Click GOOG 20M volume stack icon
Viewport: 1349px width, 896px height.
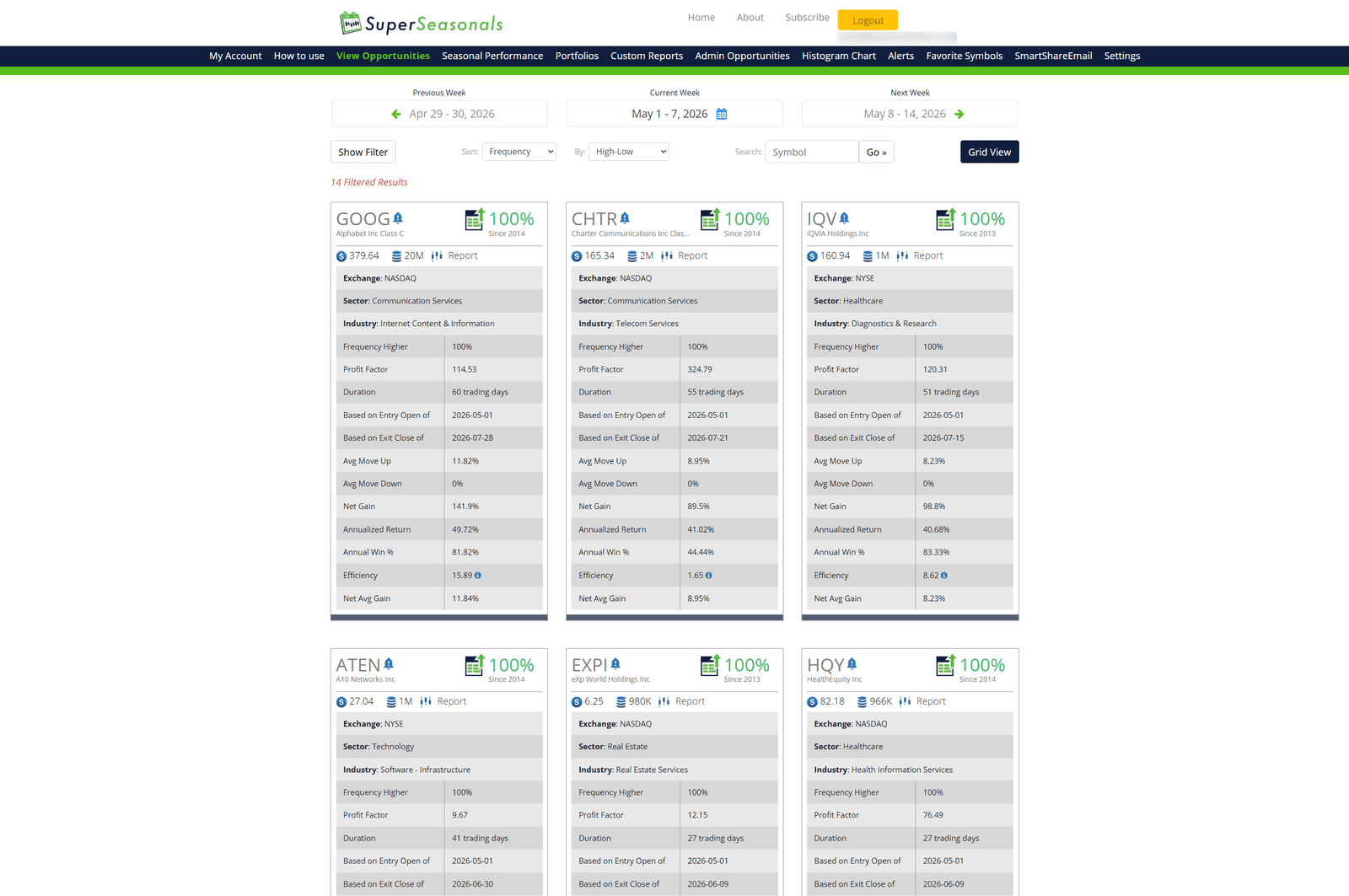coord(396,256)
